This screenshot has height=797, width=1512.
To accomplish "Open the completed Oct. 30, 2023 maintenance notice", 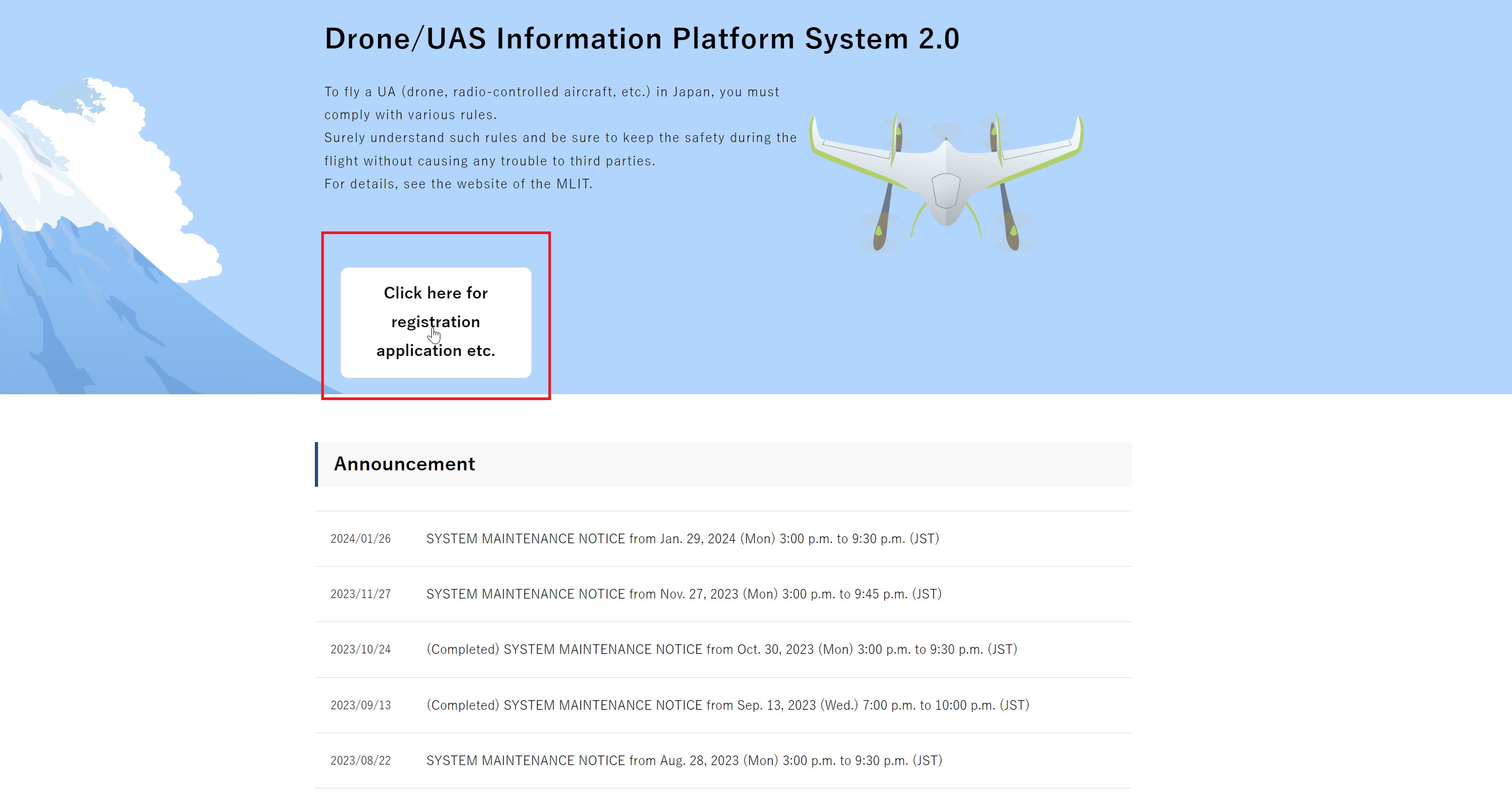I will [x=721, y=649].
